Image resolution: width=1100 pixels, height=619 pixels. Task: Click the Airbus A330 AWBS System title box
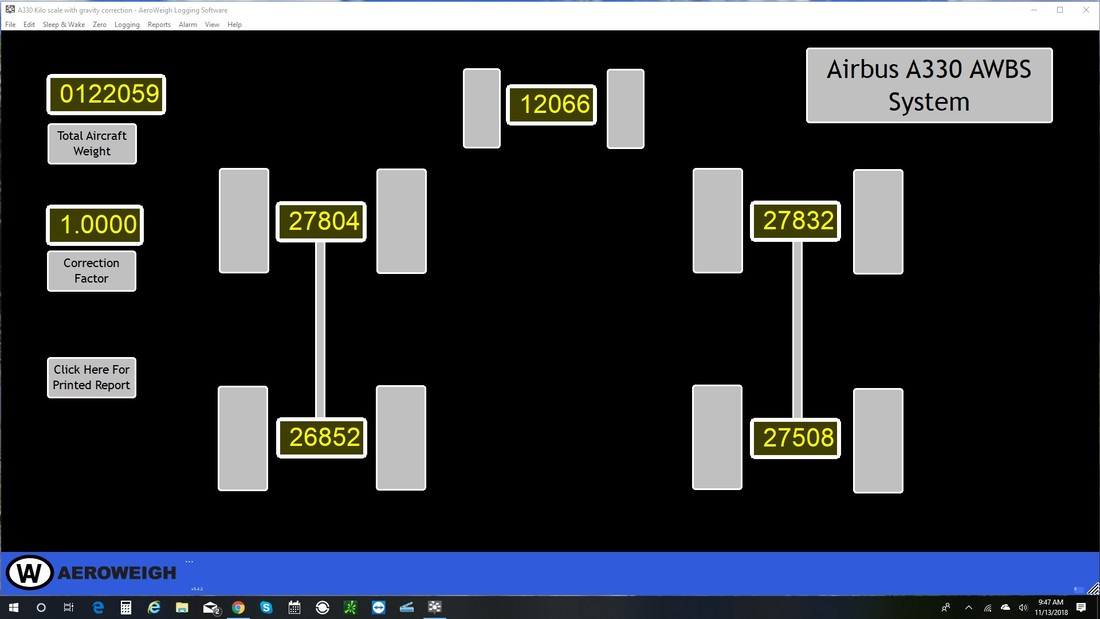pyautogui.click(x=929, y=86)
